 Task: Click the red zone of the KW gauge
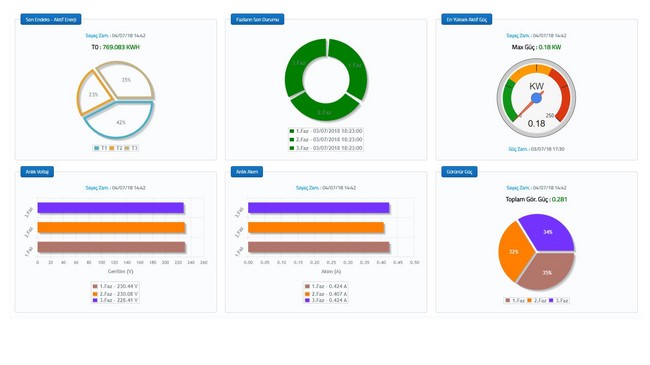click(x=565, y=95)
